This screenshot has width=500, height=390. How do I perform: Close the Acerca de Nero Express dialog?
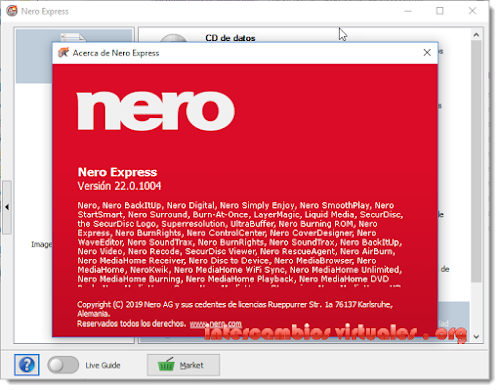[x=427, y=53]
